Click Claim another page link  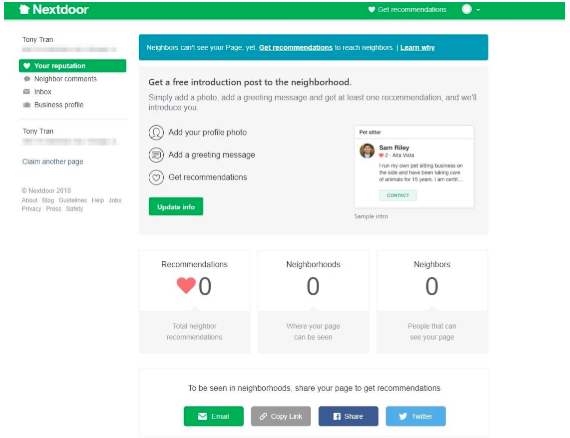[53, 161]
